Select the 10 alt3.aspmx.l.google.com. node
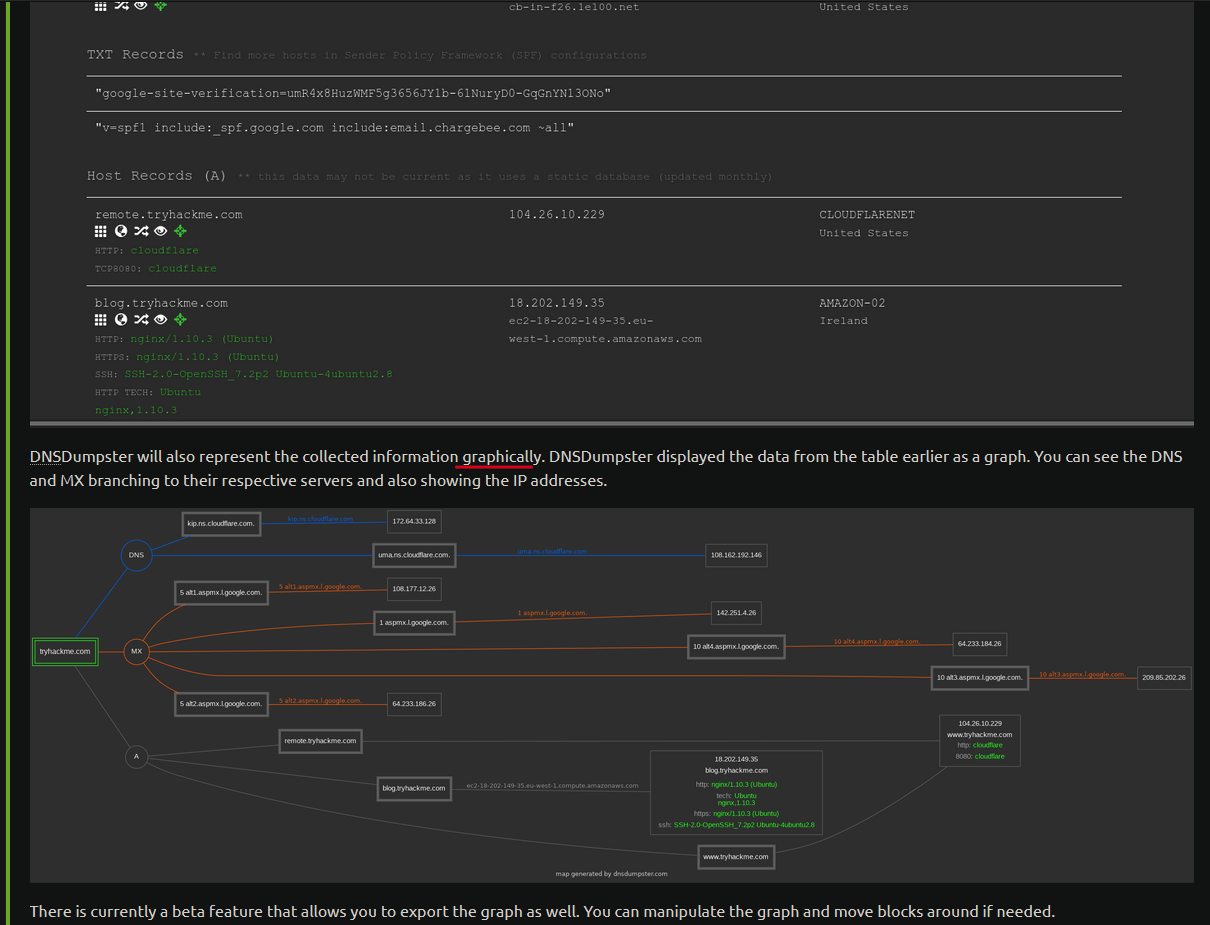Screen dimensions: 1210x925 pyautogui.click(x=980, y=678)
